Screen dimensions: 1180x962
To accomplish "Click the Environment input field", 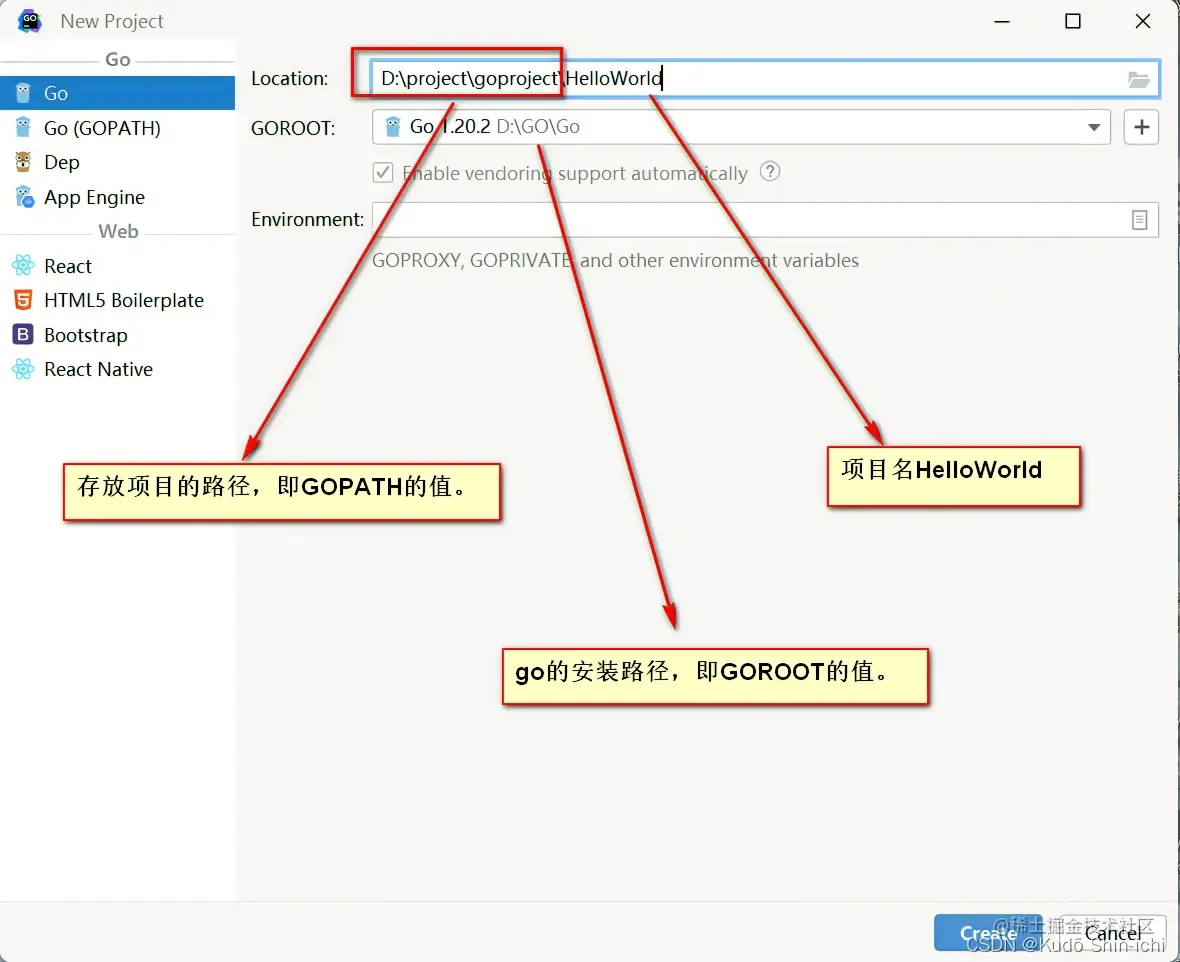I will (765, 220).
